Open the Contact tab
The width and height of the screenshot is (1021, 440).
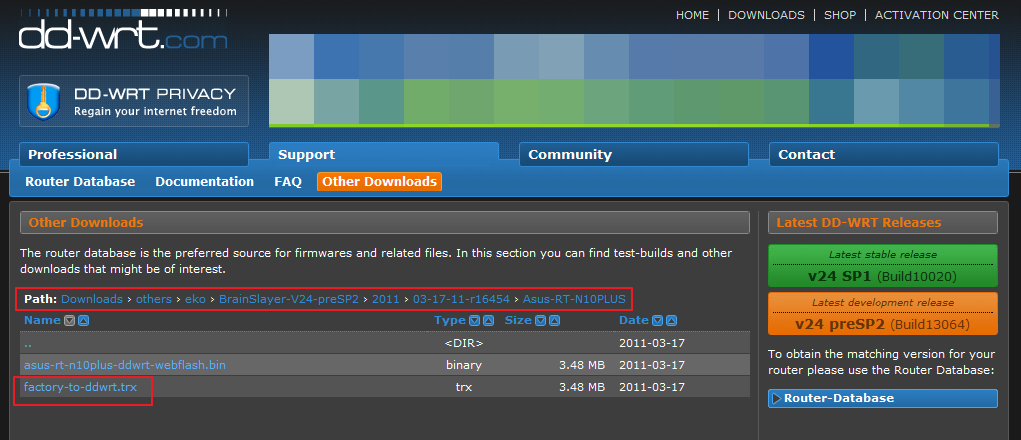point(884,154)
